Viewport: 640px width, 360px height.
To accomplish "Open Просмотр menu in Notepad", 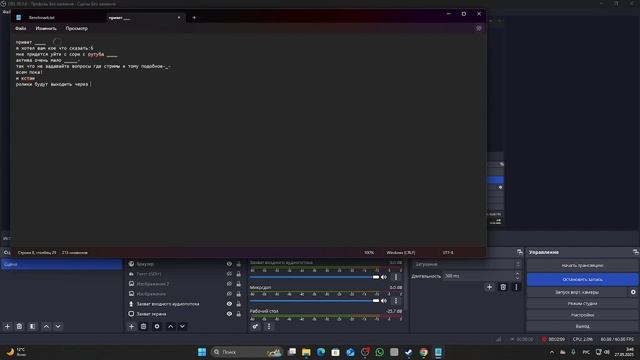I will point(77,29).
